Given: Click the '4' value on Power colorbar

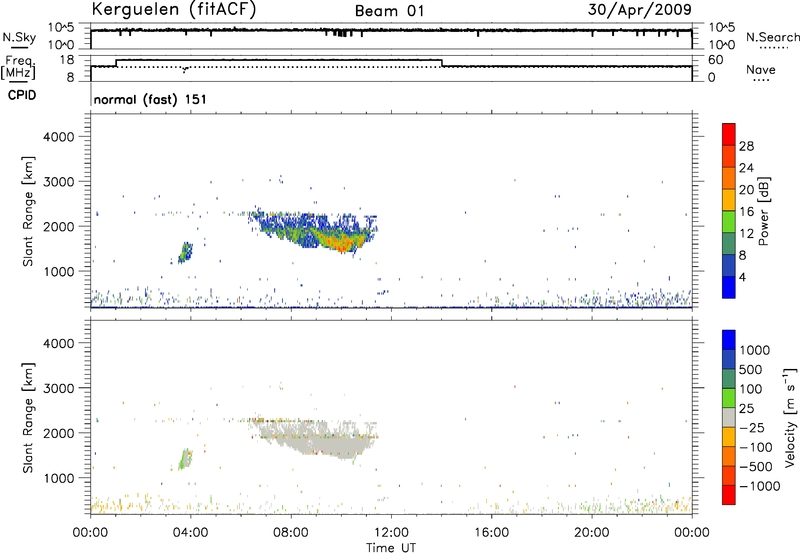Looking at the screenshot, I should pyautogui.click(x=742, y=277).
